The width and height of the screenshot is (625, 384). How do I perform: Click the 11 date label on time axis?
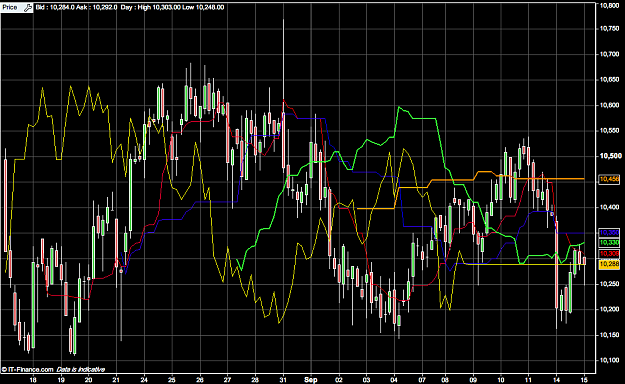click(529, 380)
